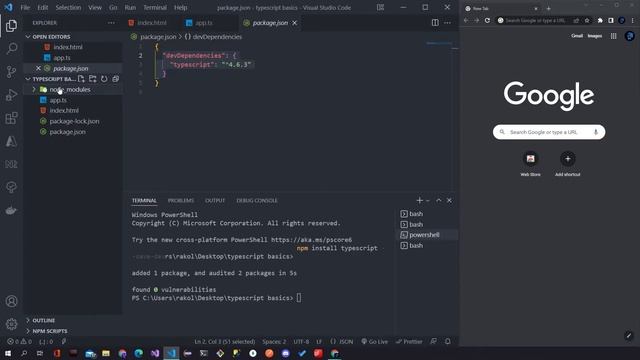Create a new file in explorer toolbar
The width and height of the screenshot is (640, 360).
(81, 79)
